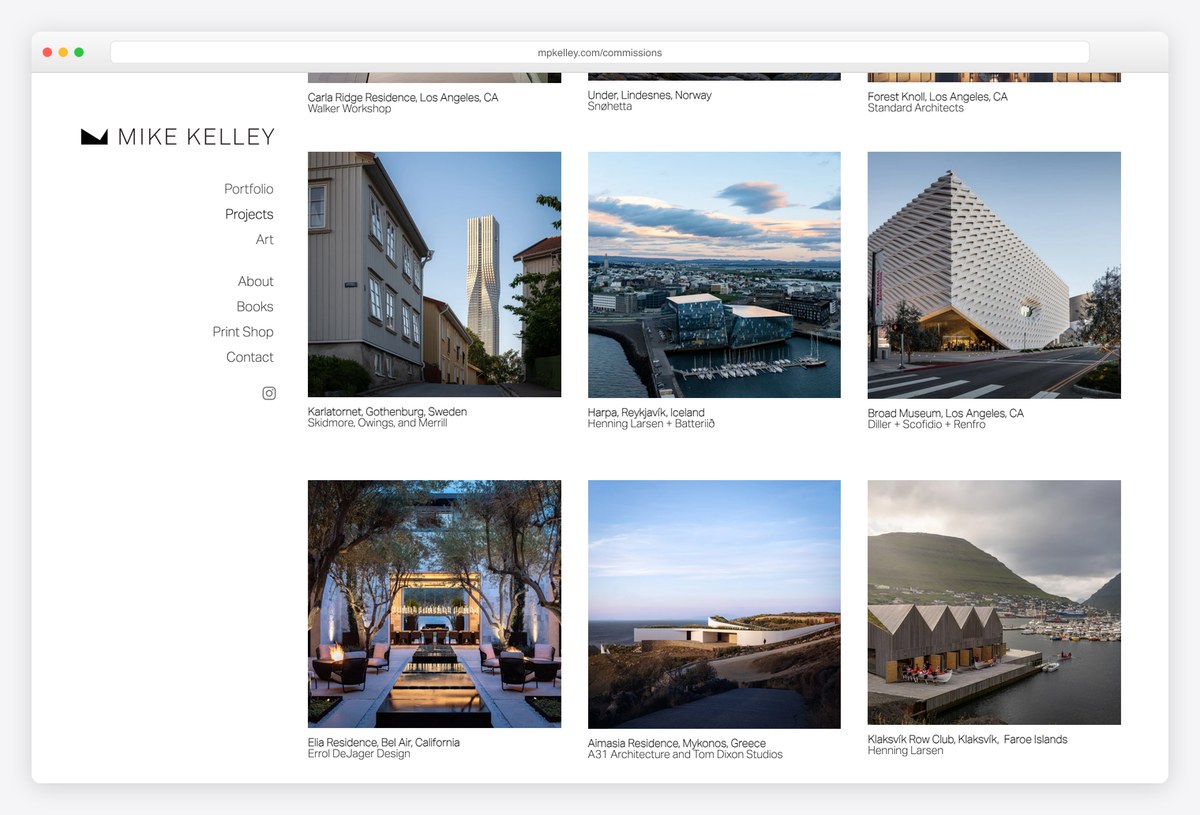Screen dimensions: 1200x815
Task: Open the Broad Museum photo thumbnail
Action: click(x=994, y=275)
